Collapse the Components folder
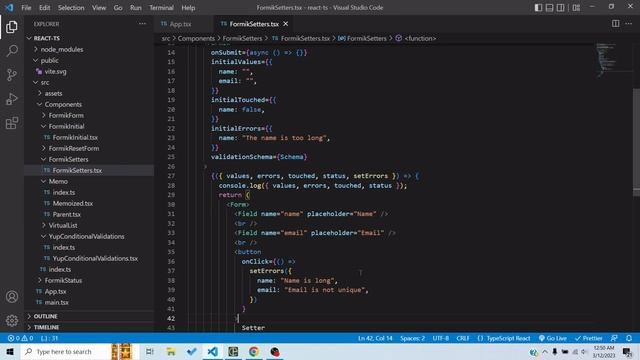640x360 pixels. pos(89,104)
